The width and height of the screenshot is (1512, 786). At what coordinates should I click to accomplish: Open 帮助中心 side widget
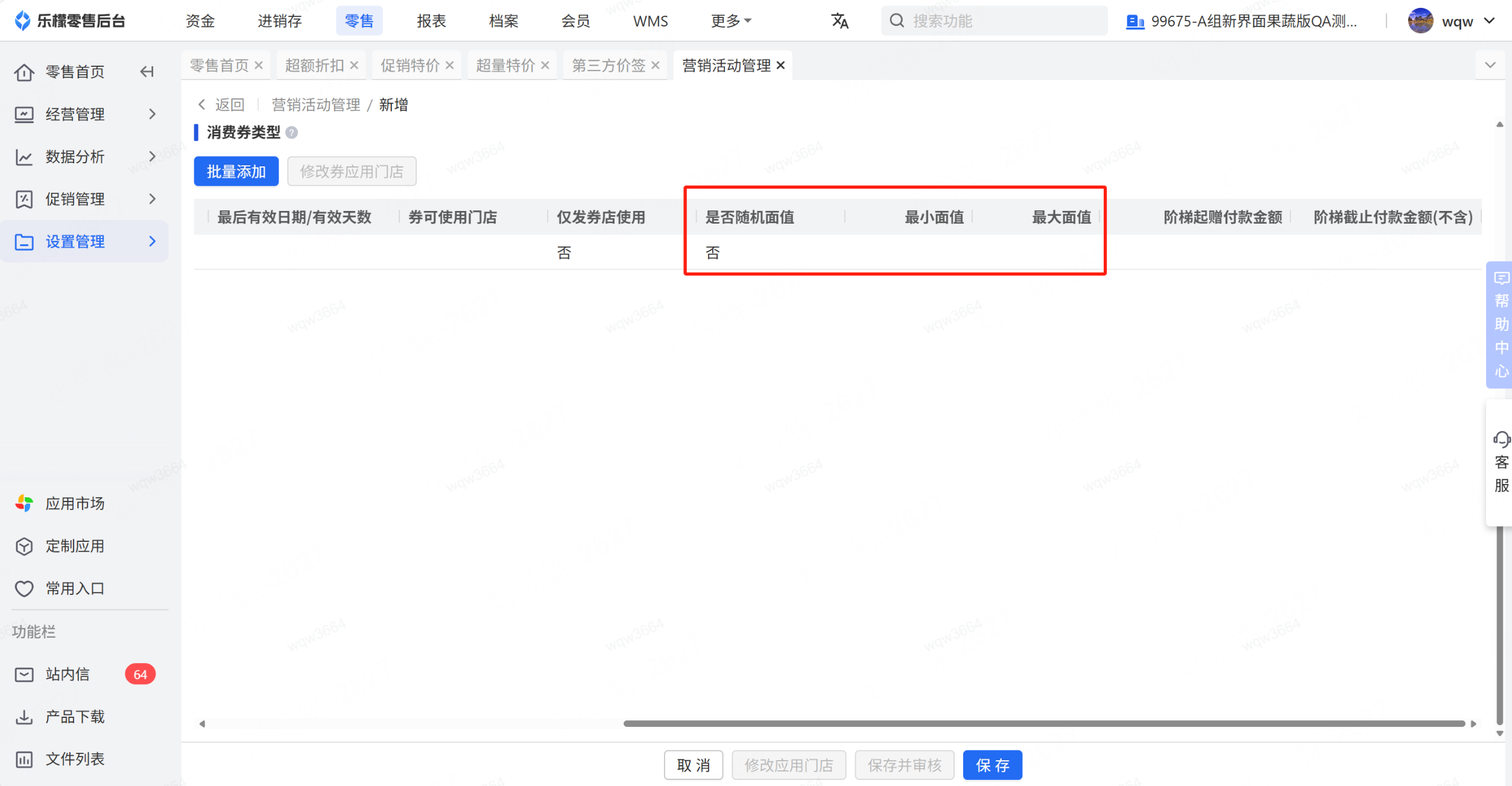pos(1500,324)
